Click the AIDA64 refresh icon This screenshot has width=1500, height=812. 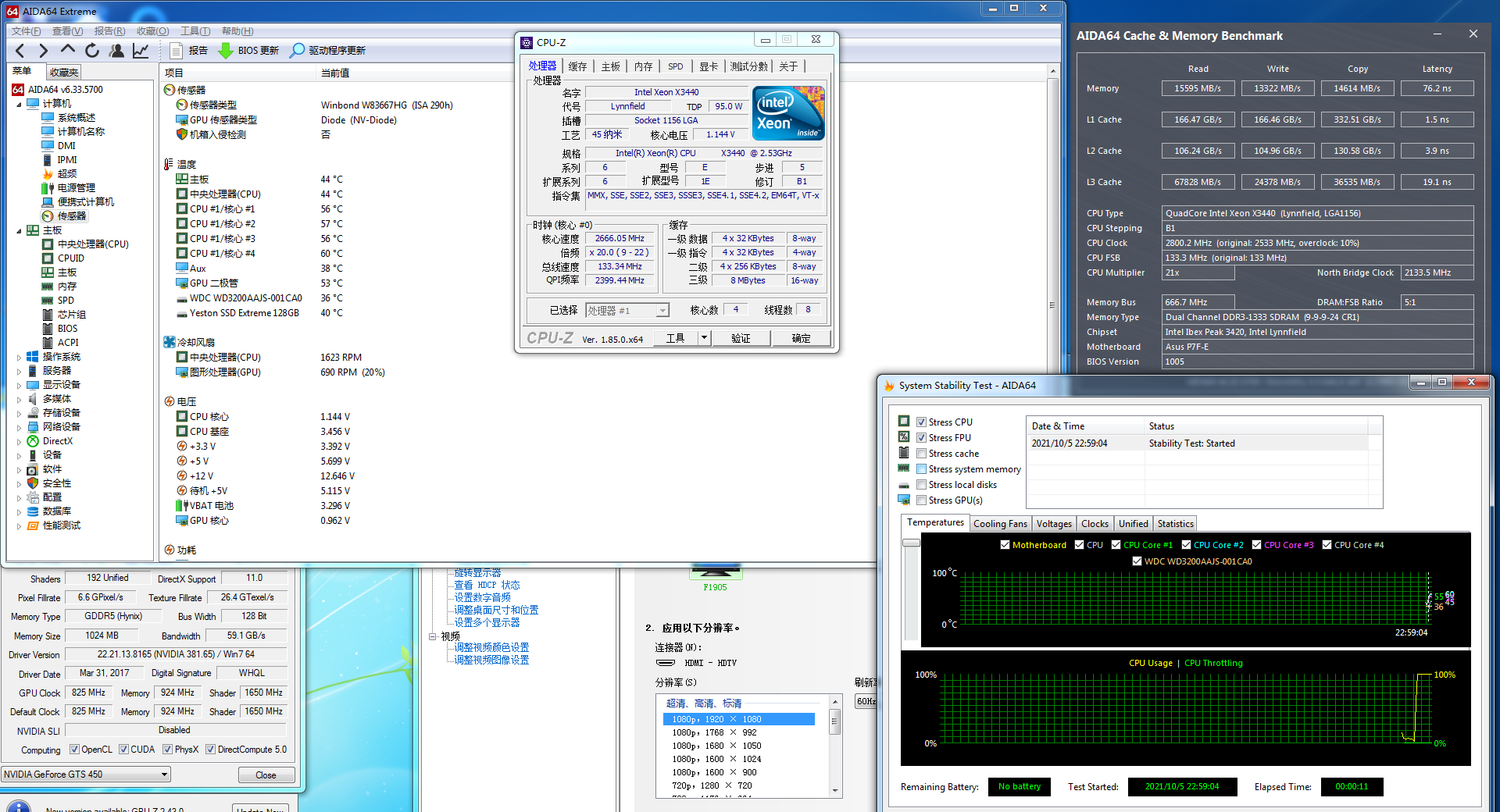pos(92,51)
